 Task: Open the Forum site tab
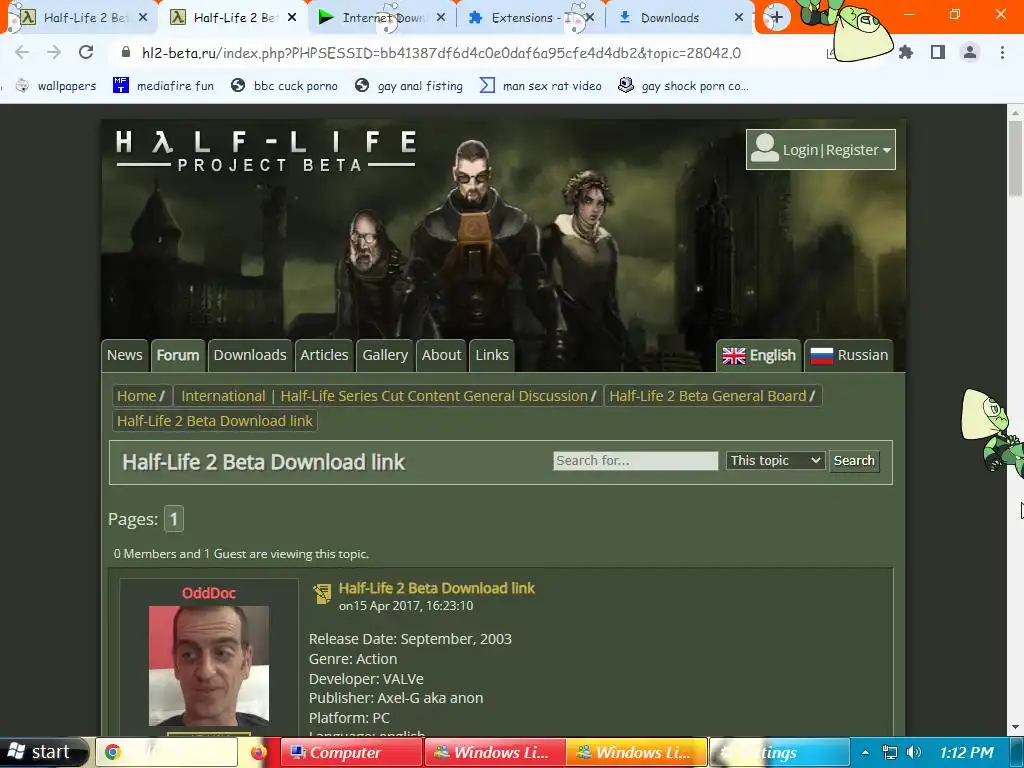(x=178, y=355)
